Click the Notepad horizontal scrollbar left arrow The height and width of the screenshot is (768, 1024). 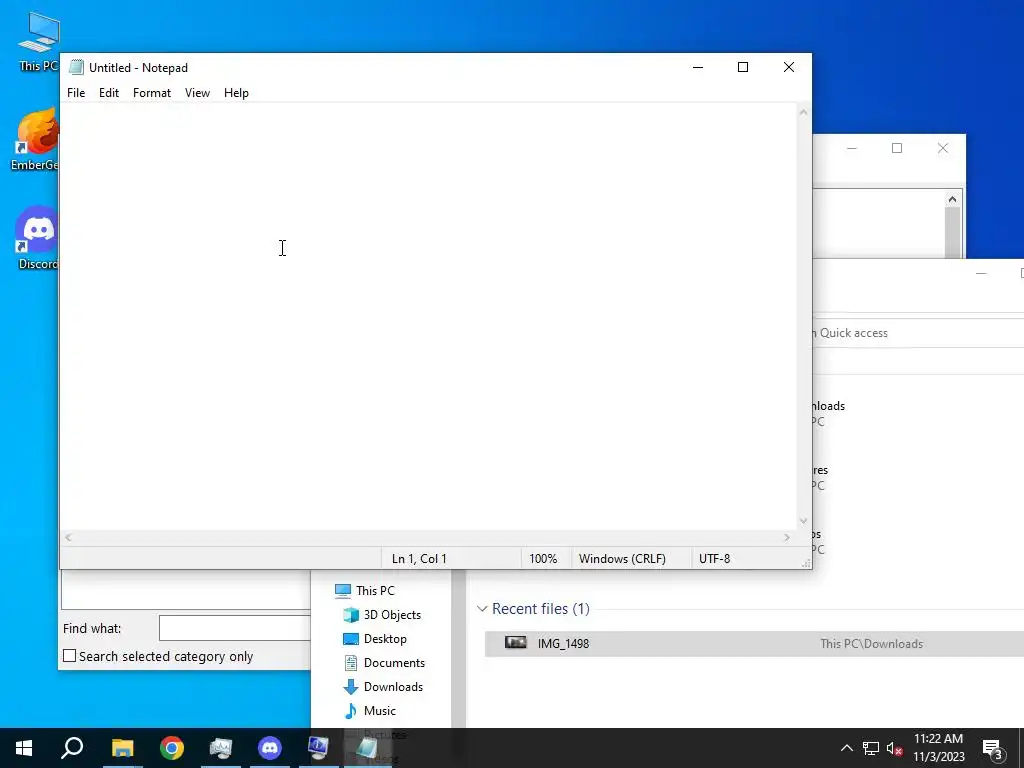coord(68,537)
